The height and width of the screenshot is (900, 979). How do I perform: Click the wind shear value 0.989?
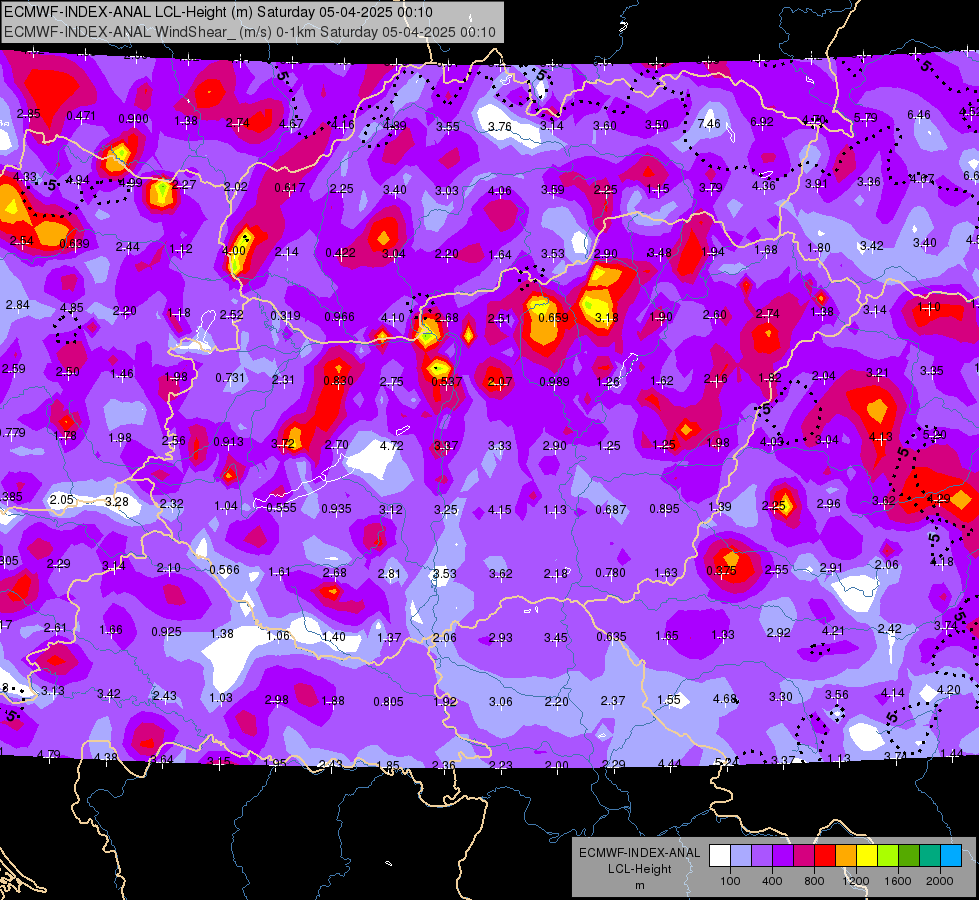click(554, 382)
